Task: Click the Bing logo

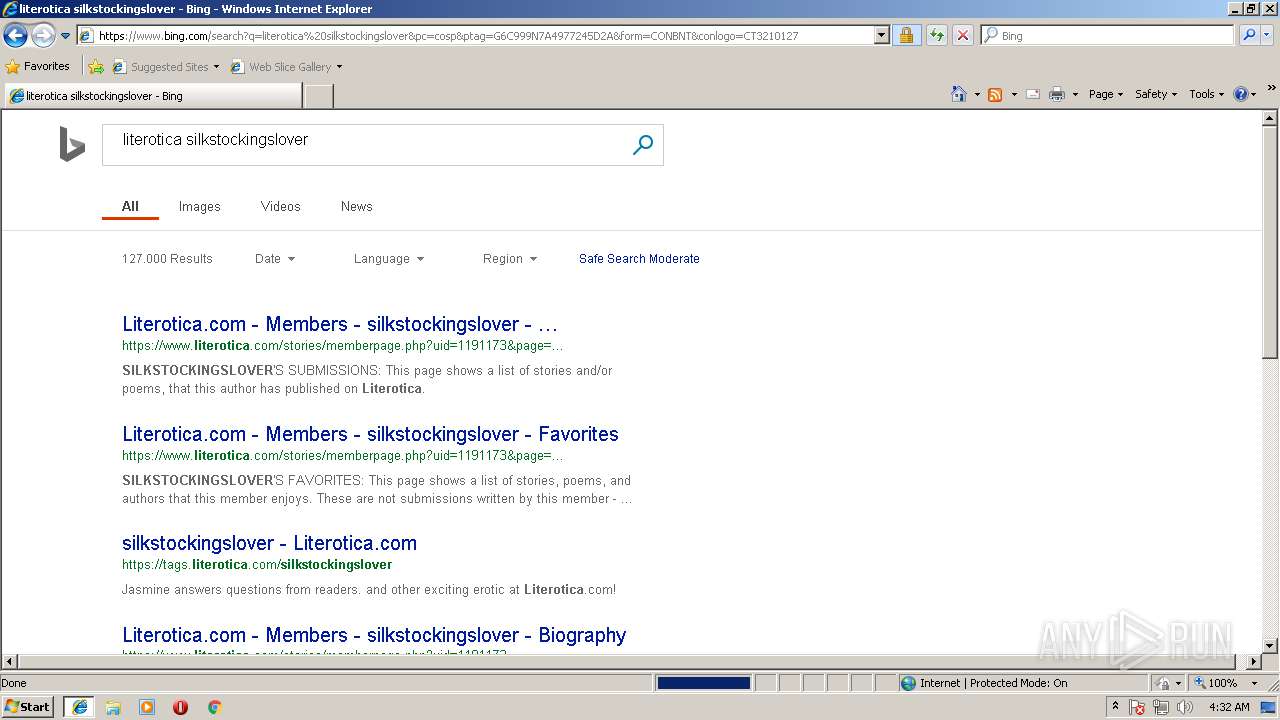Action: pos(72,144)
